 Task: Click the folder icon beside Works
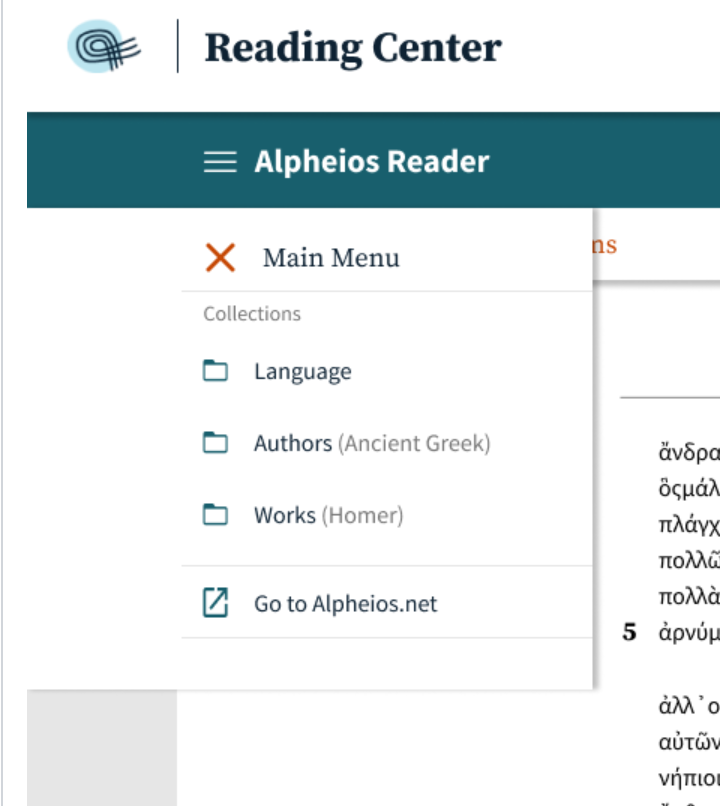pyautogui.click(x=215, y=516)
